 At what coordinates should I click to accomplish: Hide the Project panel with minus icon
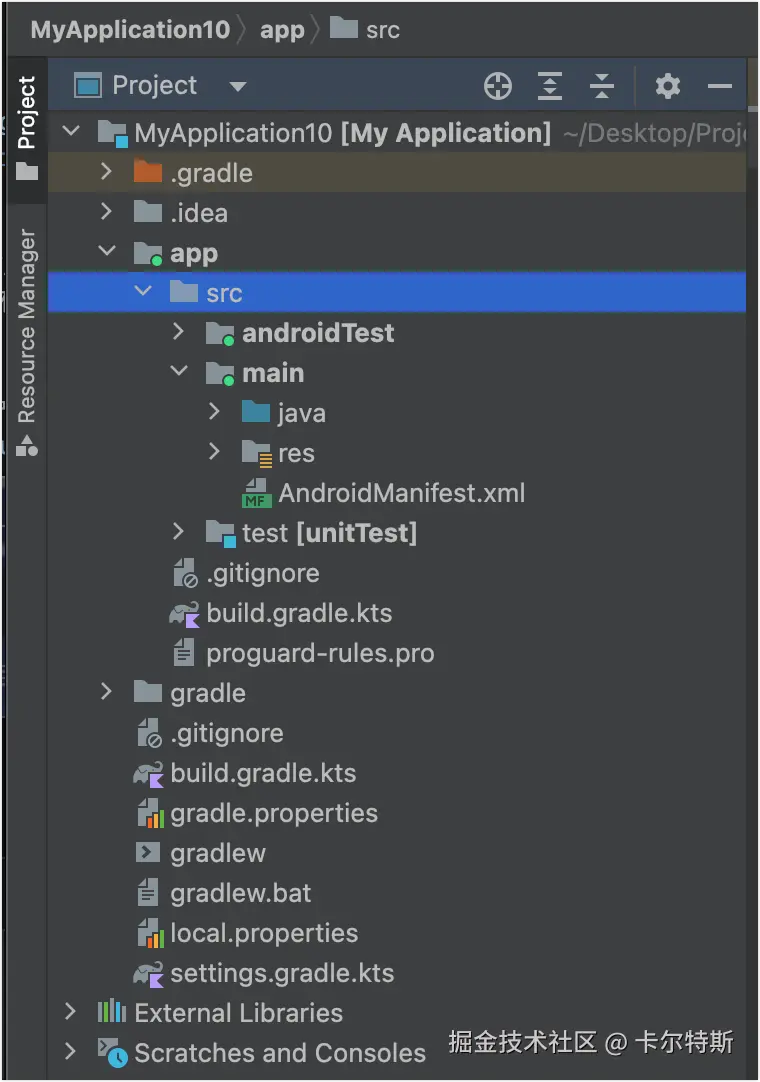tap(720, 87)
